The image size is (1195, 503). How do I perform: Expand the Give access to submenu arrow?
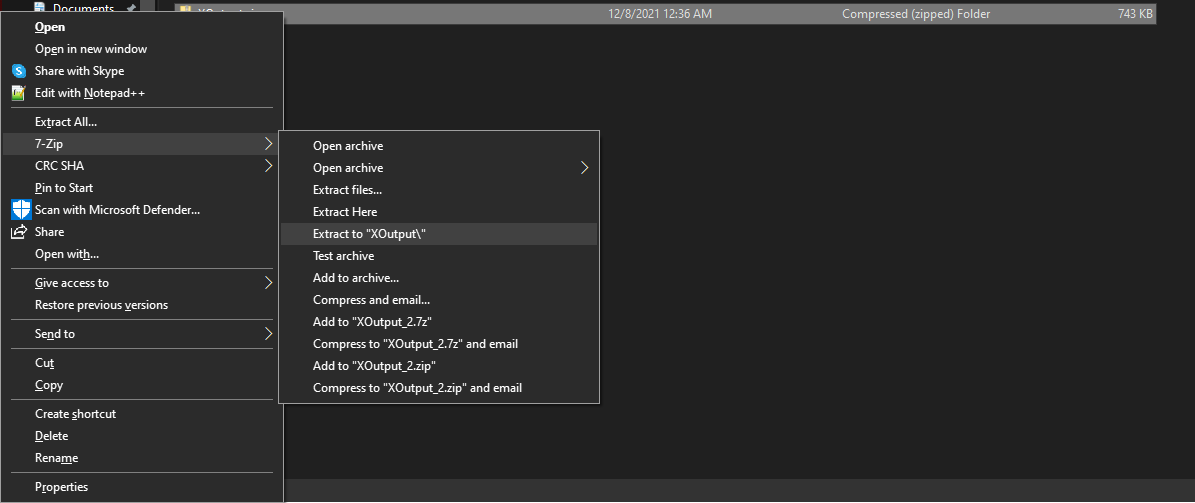pyautogui.click(x=268, y=283)
